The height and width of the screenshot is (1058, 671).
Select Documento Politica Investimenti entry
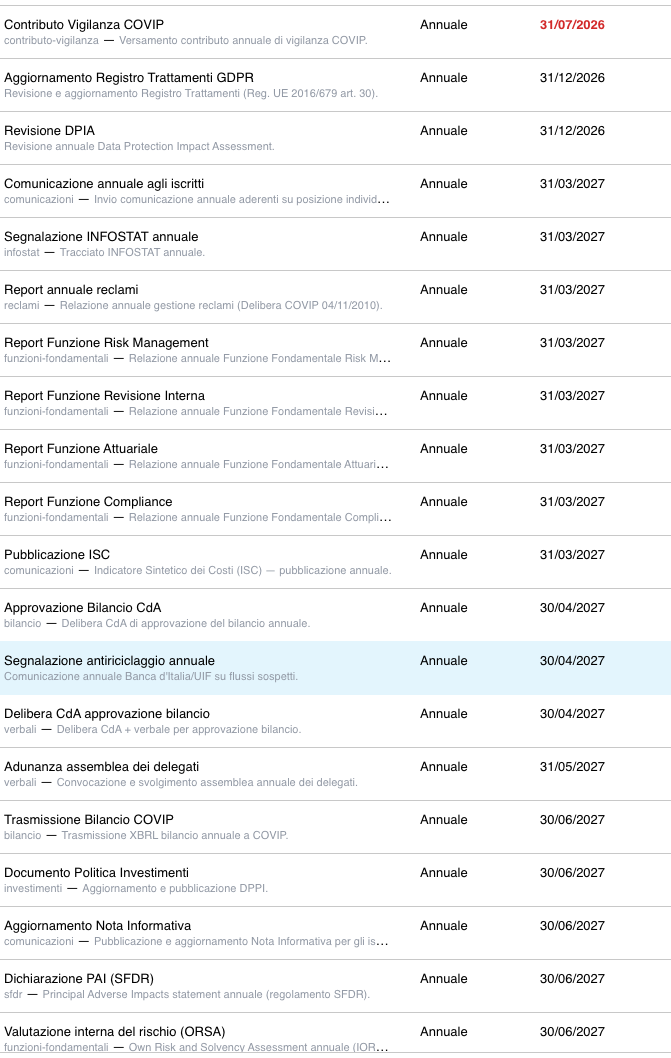336,881
